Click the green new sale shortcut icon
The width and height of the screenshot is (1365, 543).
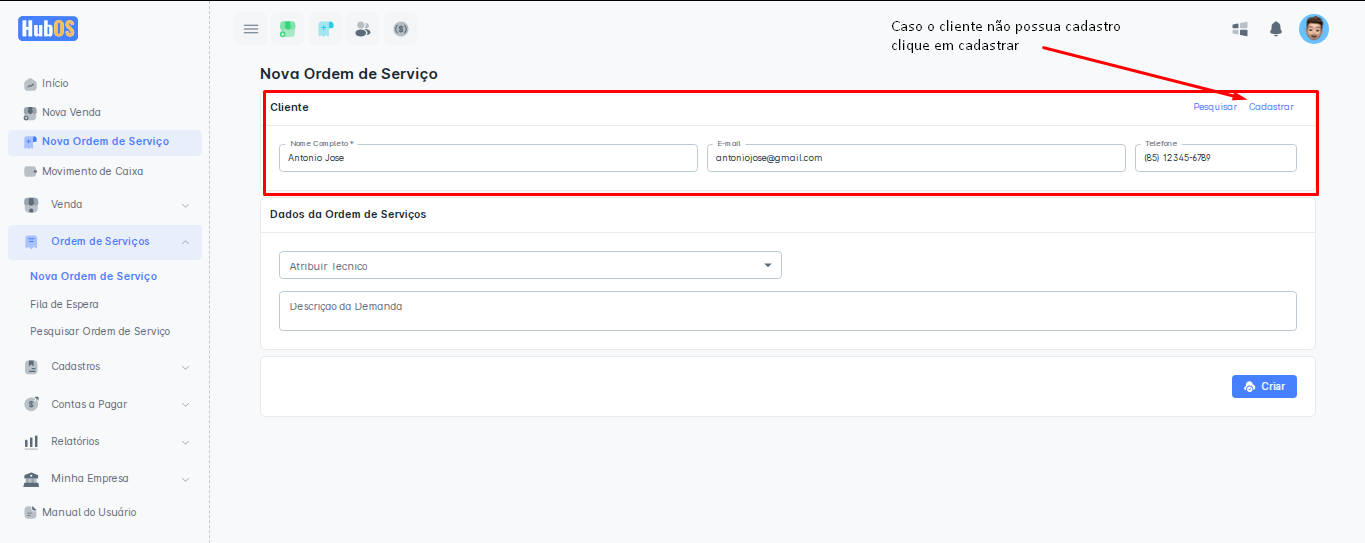tap(287, 29)
